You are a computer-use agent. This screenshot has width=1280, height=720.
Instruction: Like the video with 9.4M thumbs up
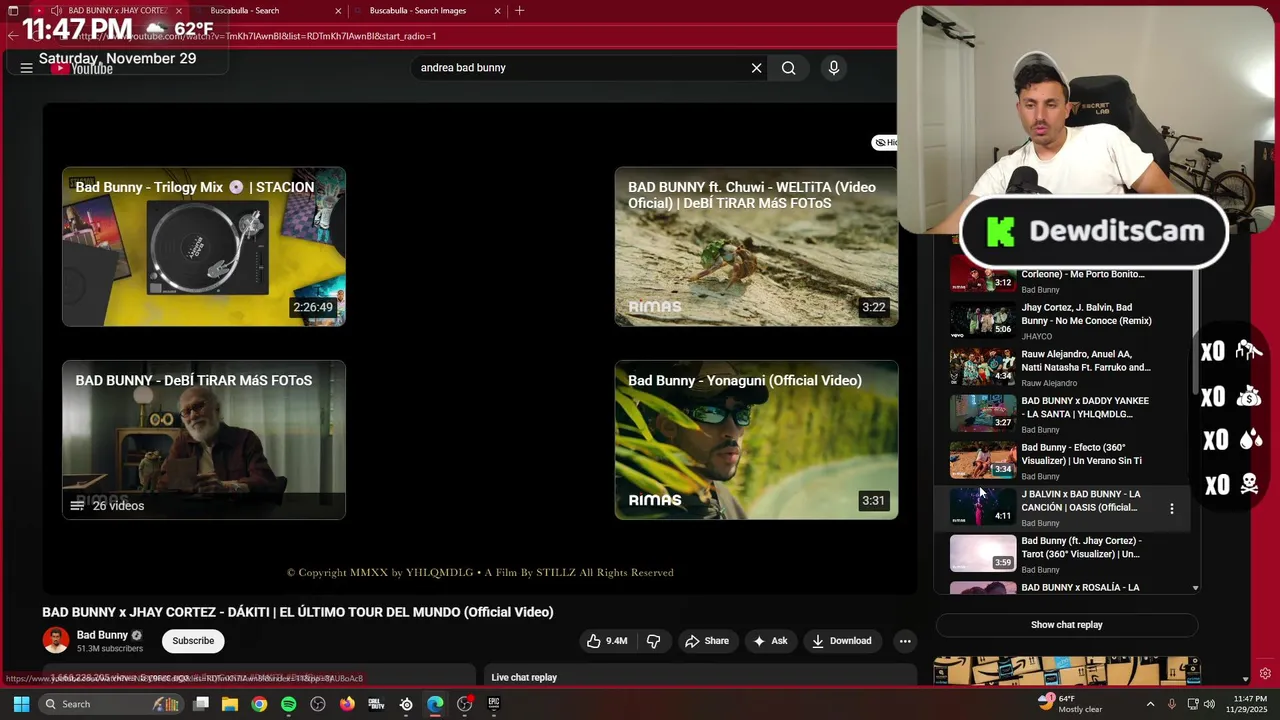pos(608,641)
